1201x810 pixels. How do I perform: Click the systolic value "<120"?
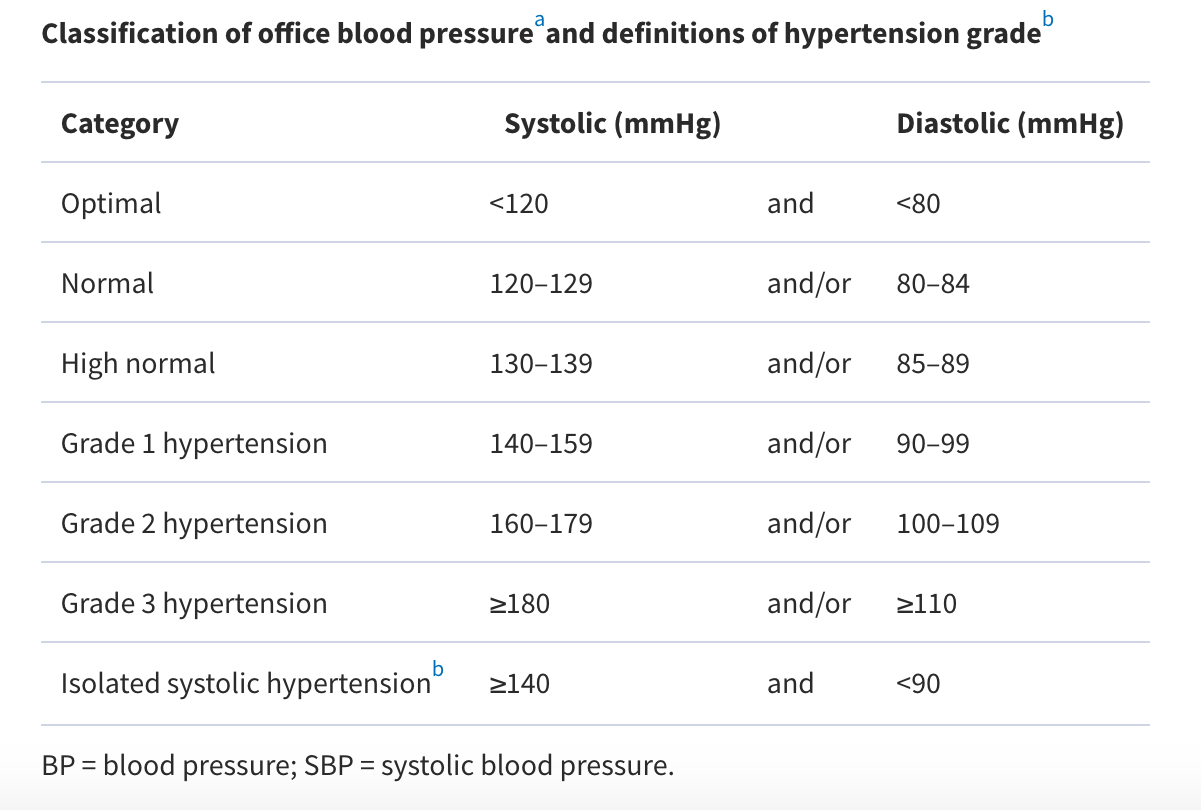[519, 204]
